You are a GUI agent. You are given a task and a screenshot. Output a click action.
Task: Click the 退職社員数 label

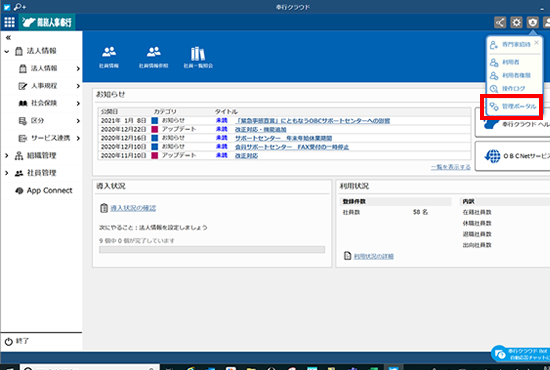click(x=477, y=234)
